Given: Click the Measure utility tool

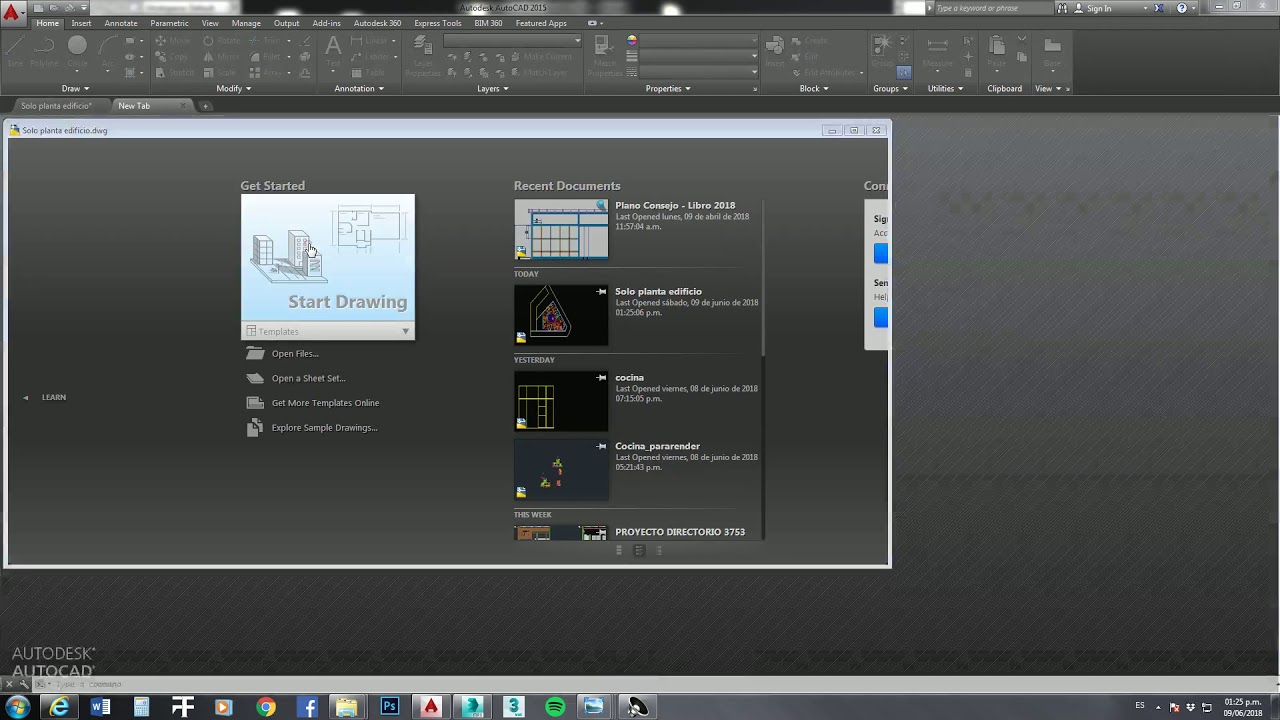Looking at the screenshot, I should pos(938,52).
